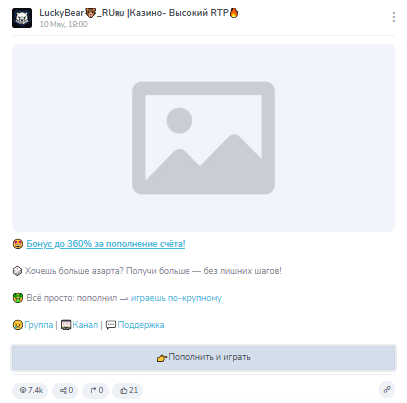Follow the играешь по-крупному link
This screenshot has height=403, width=407.
176,298
